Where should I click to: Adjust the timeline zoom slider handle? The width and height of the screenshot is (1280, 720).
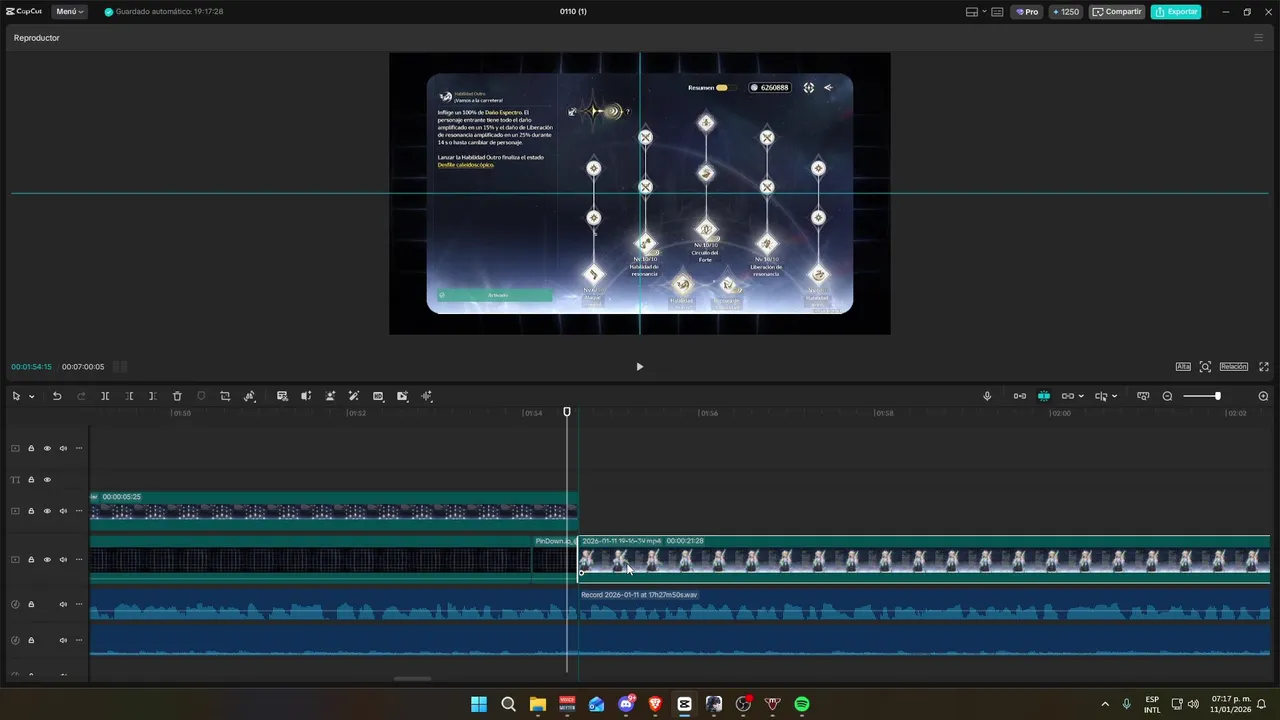pos(1217,396)
